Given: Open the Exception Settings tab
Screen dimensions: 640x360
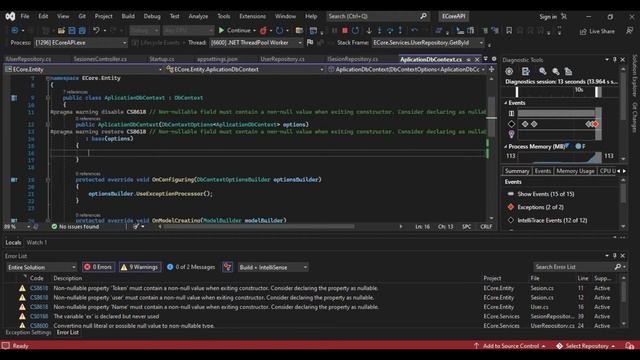Looking at the screenshot, I should click(x=28, y=333).
